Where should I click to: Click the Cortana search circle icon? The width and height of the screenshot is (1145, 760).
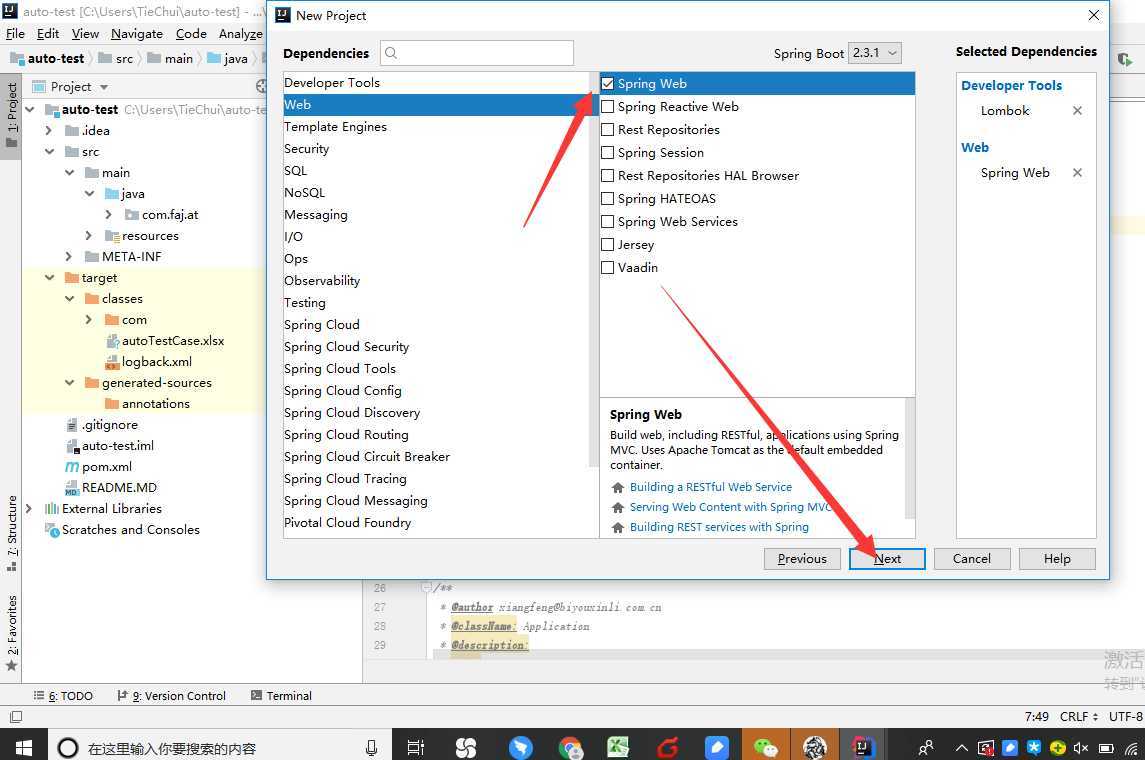point(68,748)
